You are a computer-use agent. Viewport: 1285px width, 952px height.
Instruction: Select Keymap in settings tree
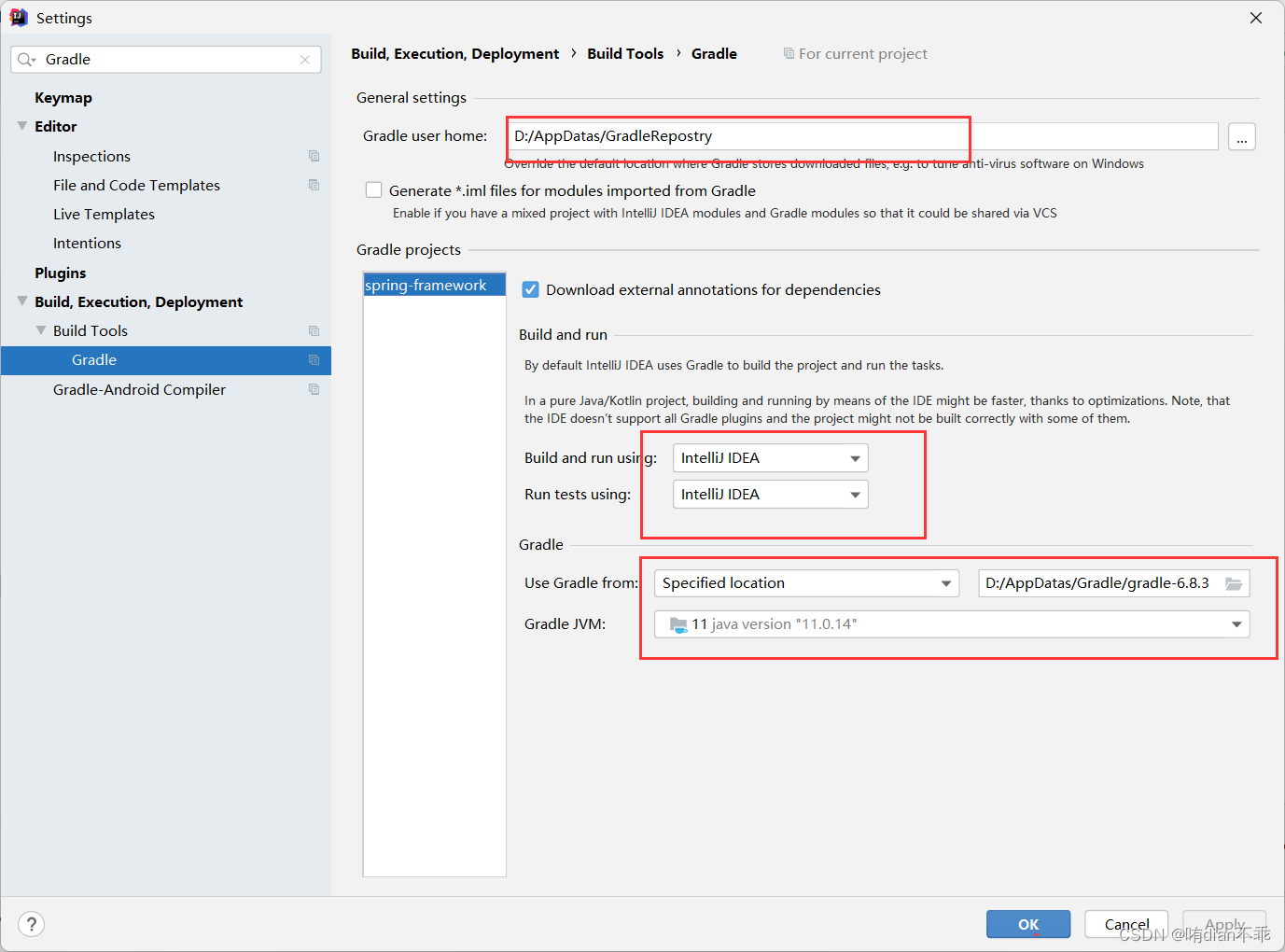[x=63, y=98]
